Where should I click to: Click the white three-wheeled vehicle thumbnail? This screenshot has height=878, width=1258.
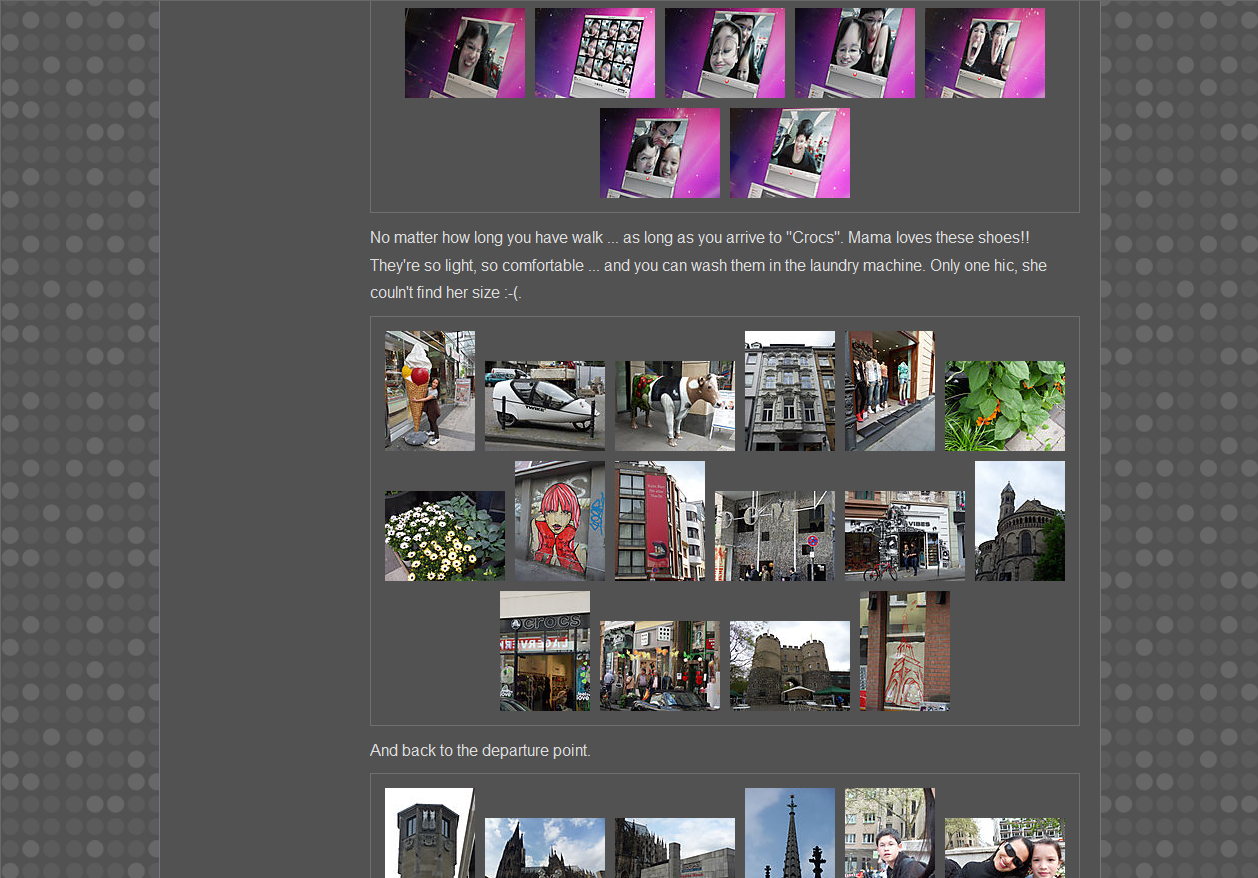point(544,405)
